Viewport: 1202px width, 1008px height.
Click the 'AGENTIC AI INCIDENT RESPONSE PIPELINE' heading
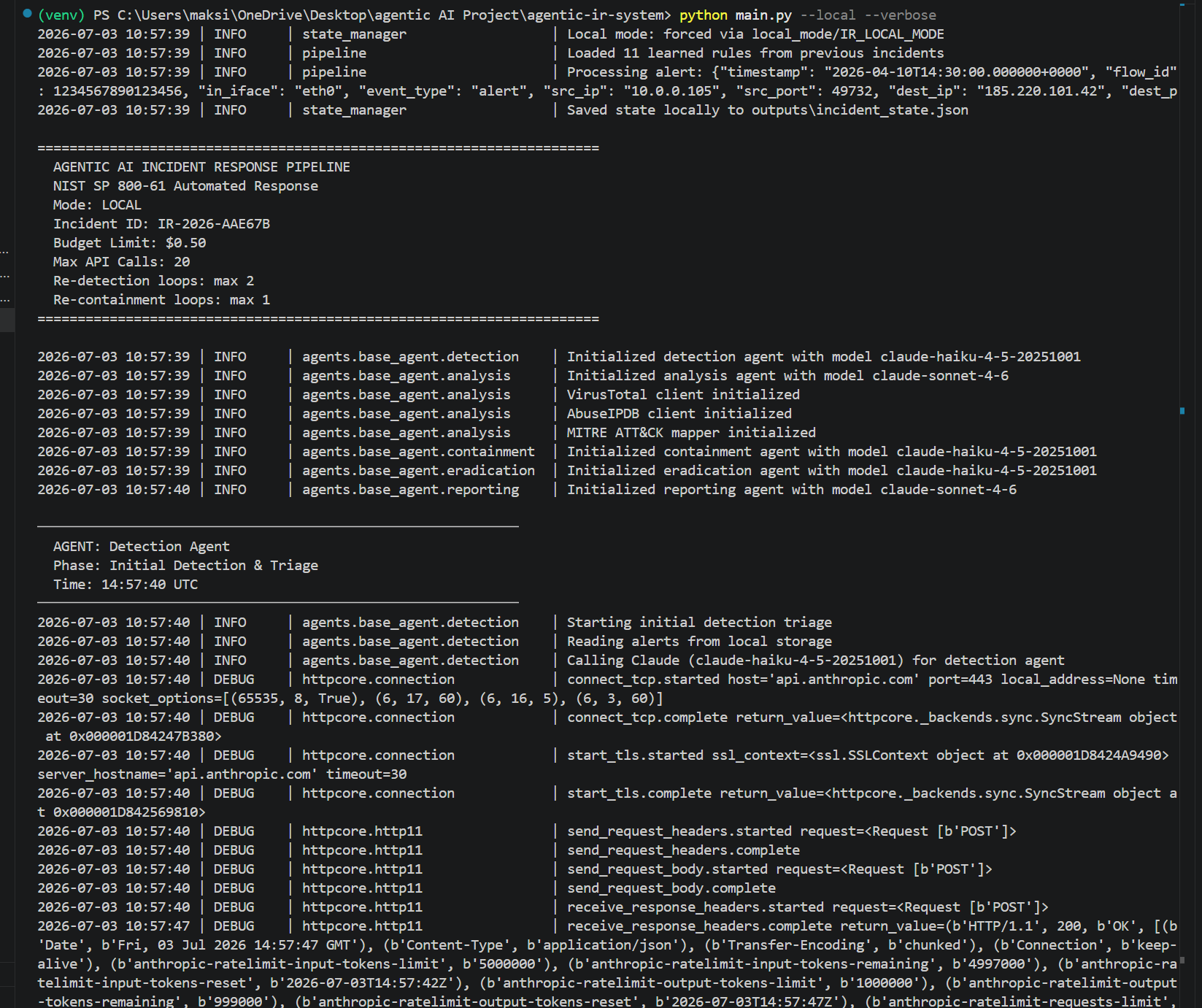(x=201, y=167)
